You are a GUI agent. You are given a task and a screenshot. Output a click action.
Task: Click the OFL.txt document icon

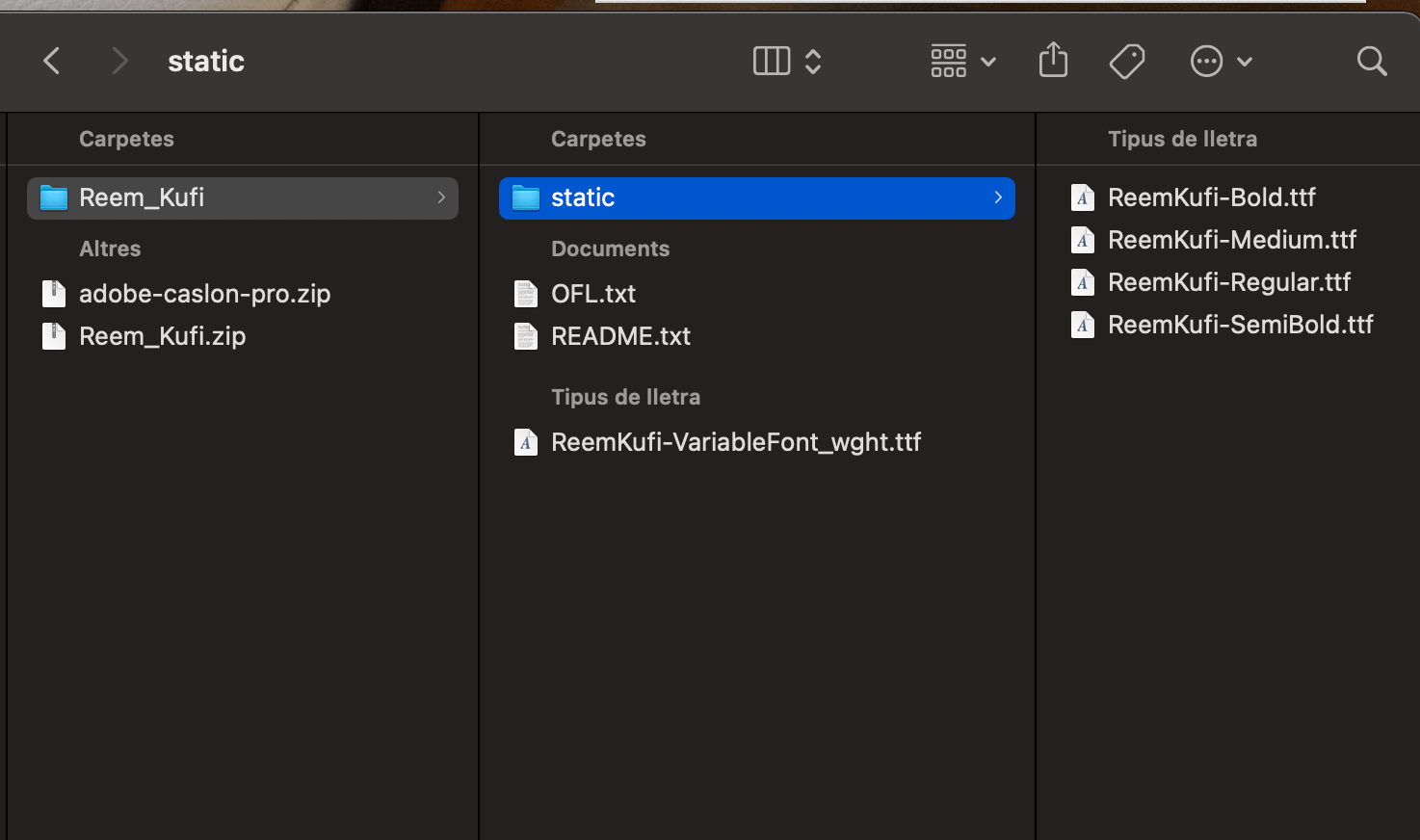click(526, 294)
